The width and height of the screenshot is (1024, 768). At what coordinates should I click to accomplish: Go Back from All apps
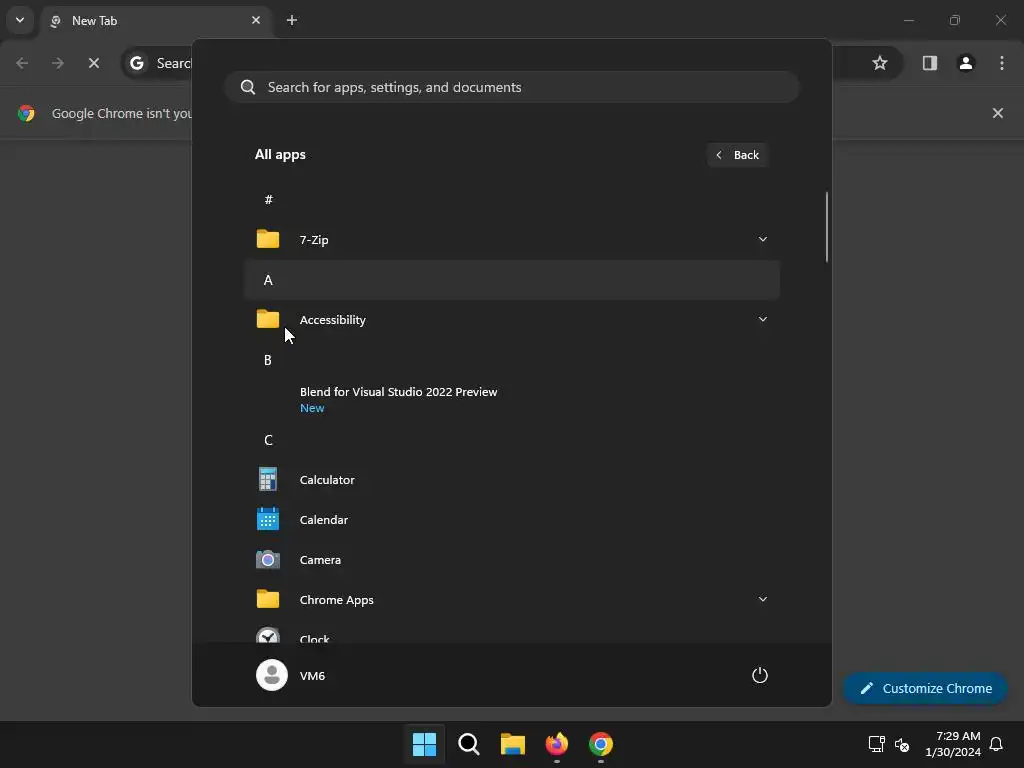737,155
